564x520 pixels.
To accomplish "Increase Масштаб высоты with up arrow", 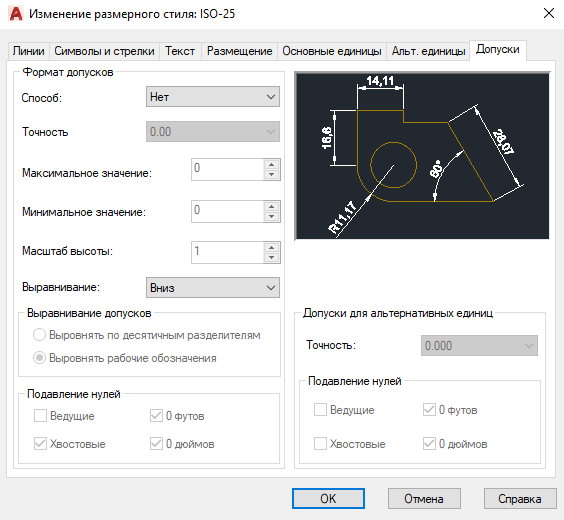I will 271,247.
